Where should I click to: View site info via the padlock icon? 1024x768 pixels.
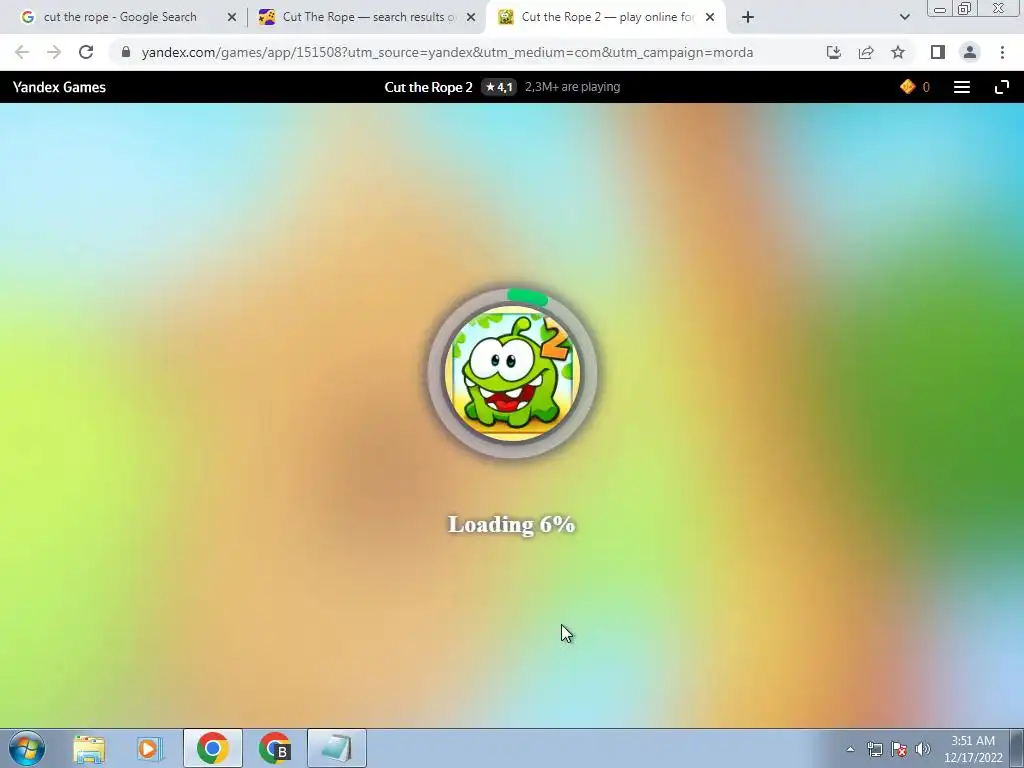(x=126, y=52)
